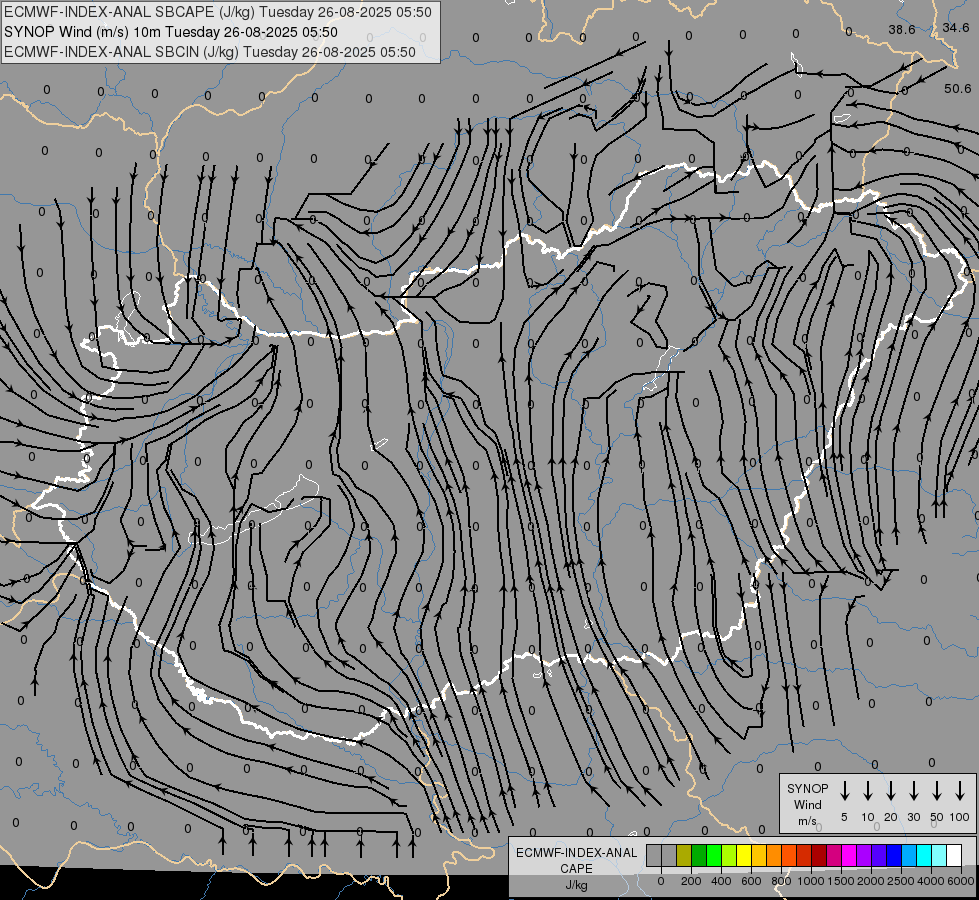Pick the legend wind arrow for 100 m/s
Image resolution: width=979 pixels, height=900 pixels.
pos(960,790)
